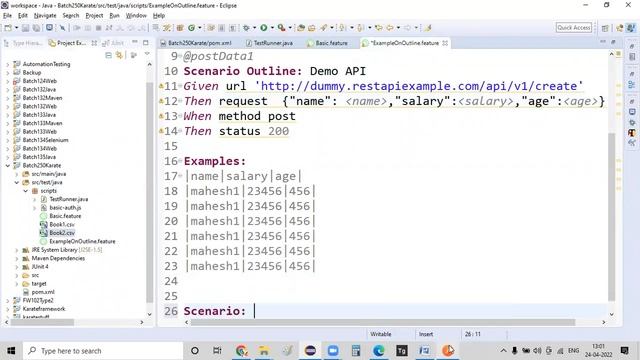
Task: Open the Run button dropdown arrow
Action: point(272,28)
